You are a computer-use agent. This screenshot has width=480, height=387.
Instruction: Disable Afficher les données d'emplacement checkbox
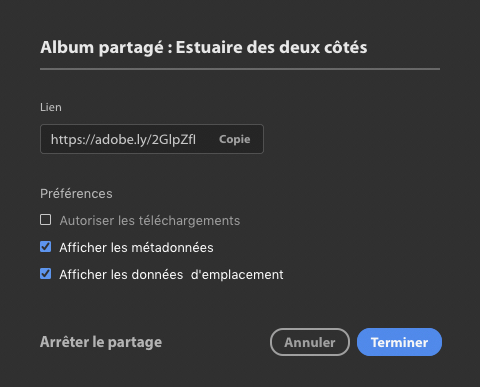[x=46, y=274]
